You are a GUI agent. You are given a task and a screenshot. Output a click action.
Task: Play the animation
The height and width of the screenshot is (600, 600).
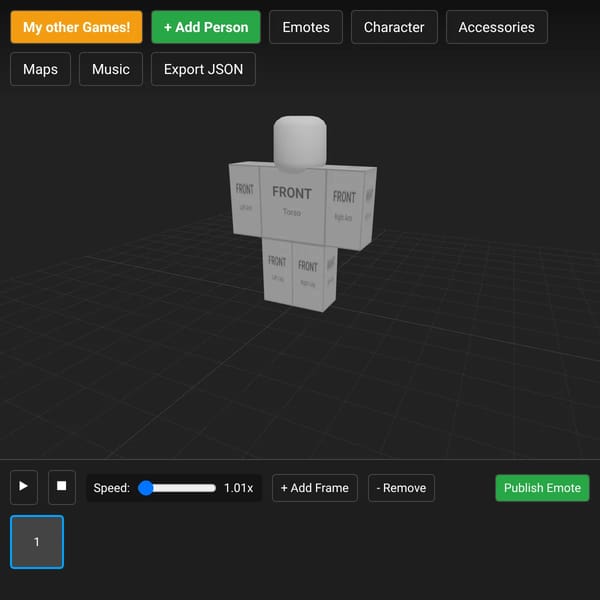pos(24,487)
